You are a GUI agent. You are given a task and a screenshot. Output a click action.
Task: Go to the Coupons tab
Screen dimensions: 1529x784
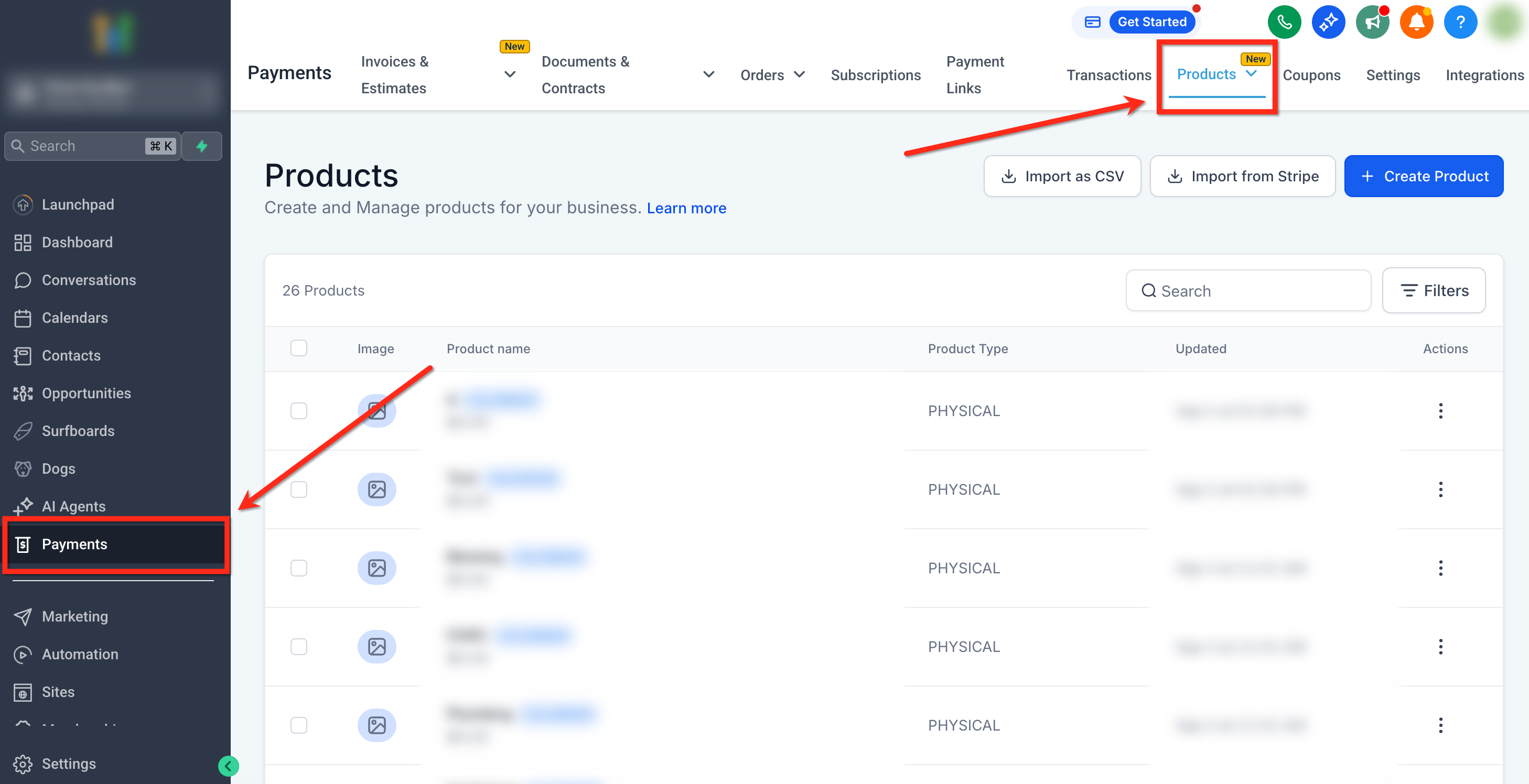tap(1311, 75)
